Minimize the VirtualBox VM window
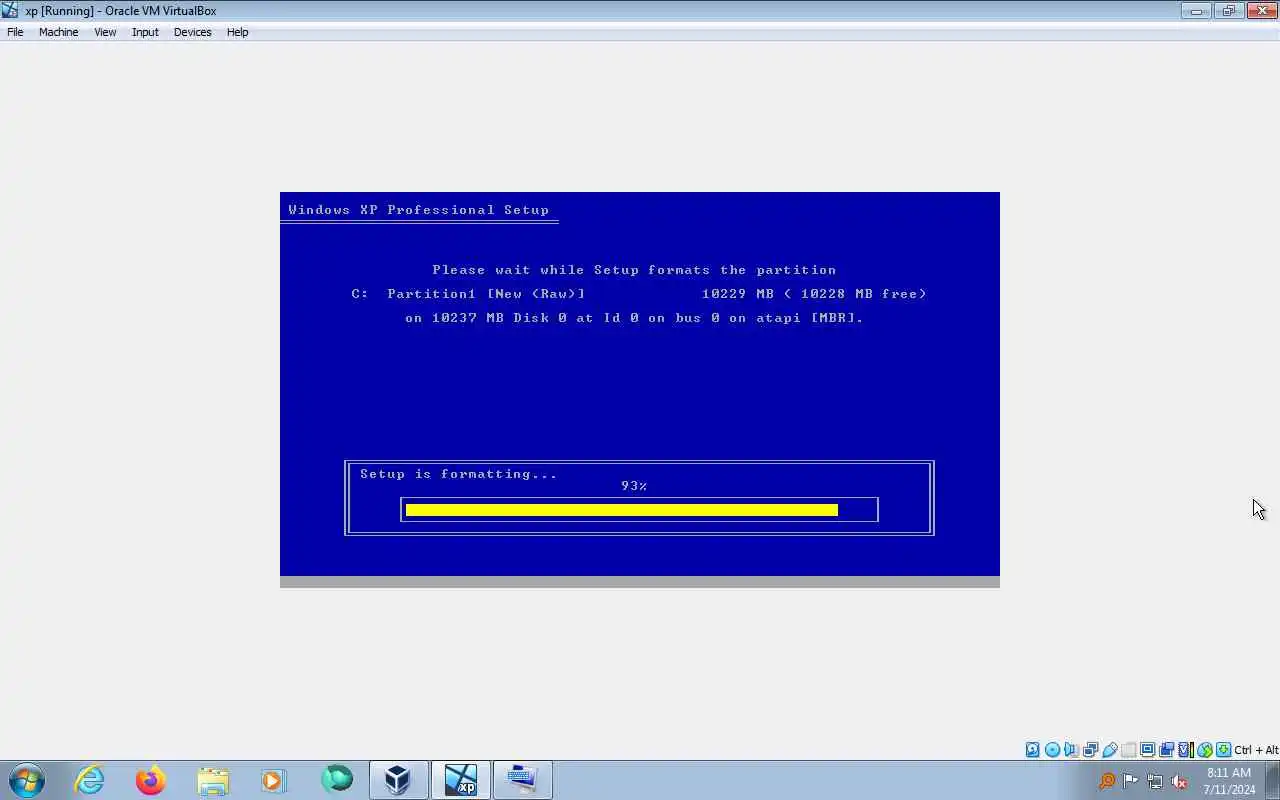This screenshot has height=800, width=1280. (x=1196, y=11)
